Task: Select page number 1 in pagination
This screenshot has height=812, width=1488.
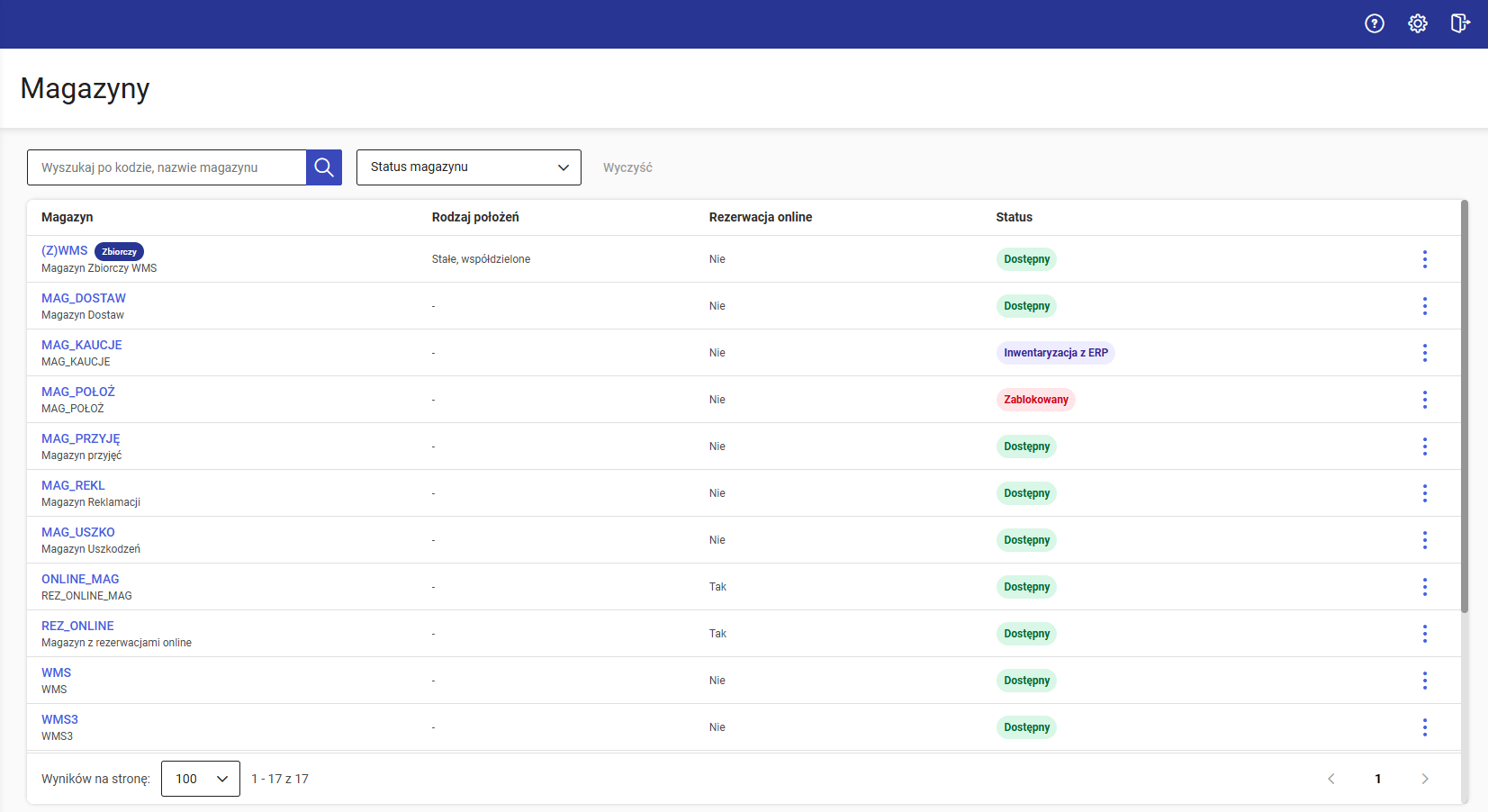Action: (x=1377, y=779)
